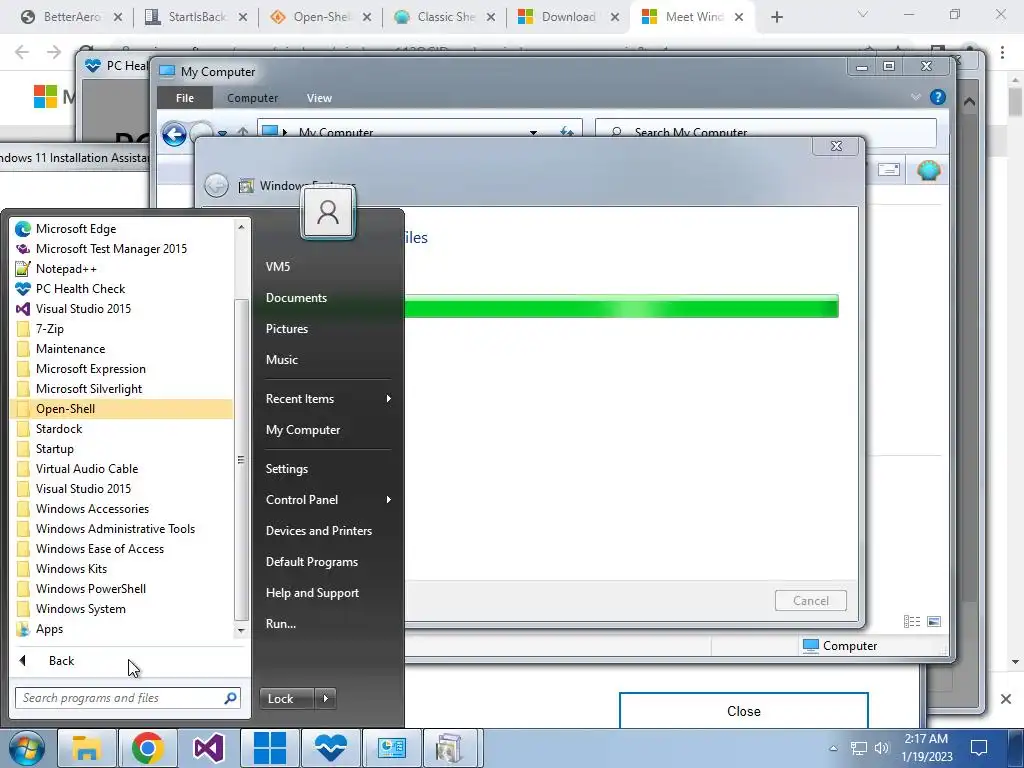Open a new Chrome tab with the plus button

pos(776,17)
